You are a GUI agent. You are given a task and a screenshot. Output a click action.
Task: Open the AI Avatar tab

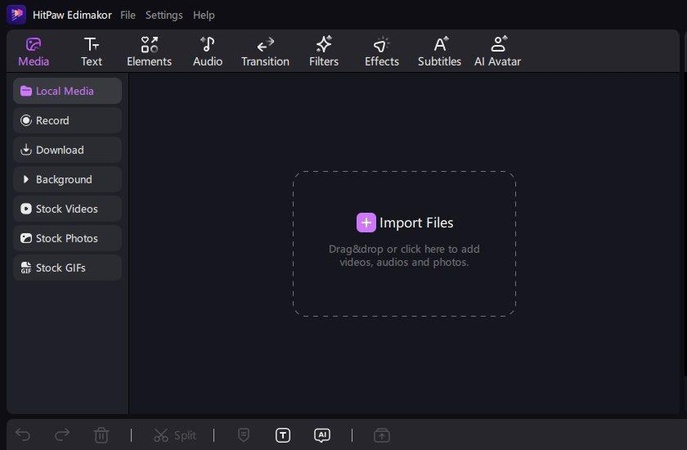(497, 52)
